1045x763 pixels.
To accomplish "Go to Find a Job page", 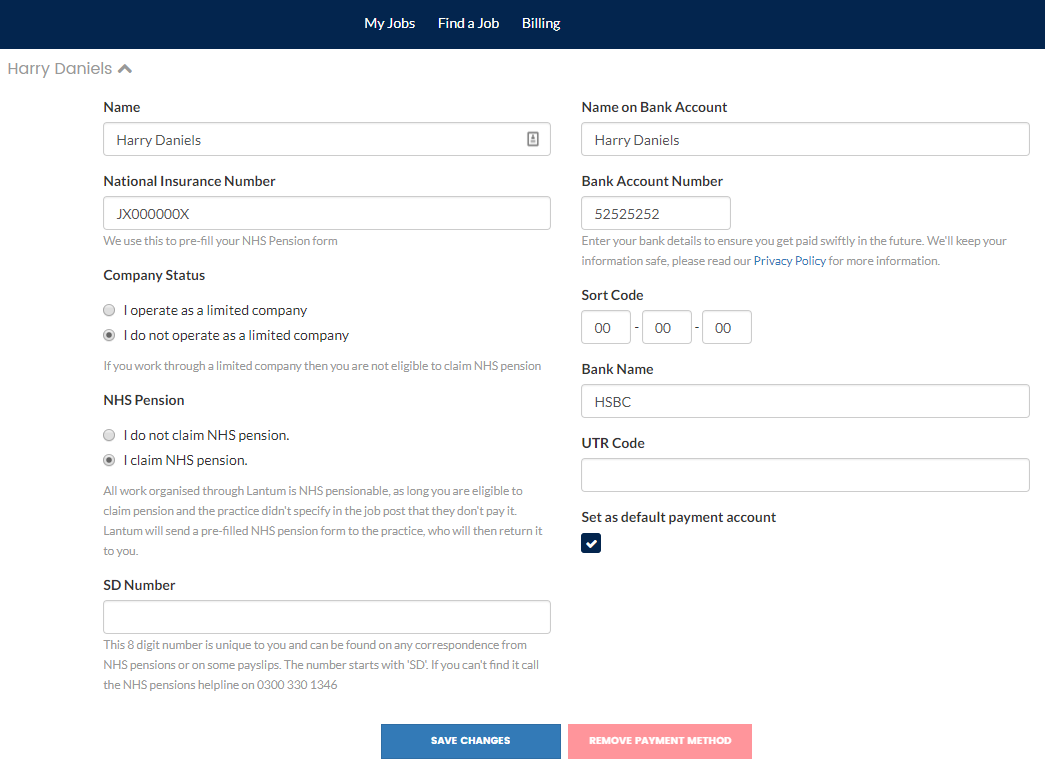I will click(469, 23).
